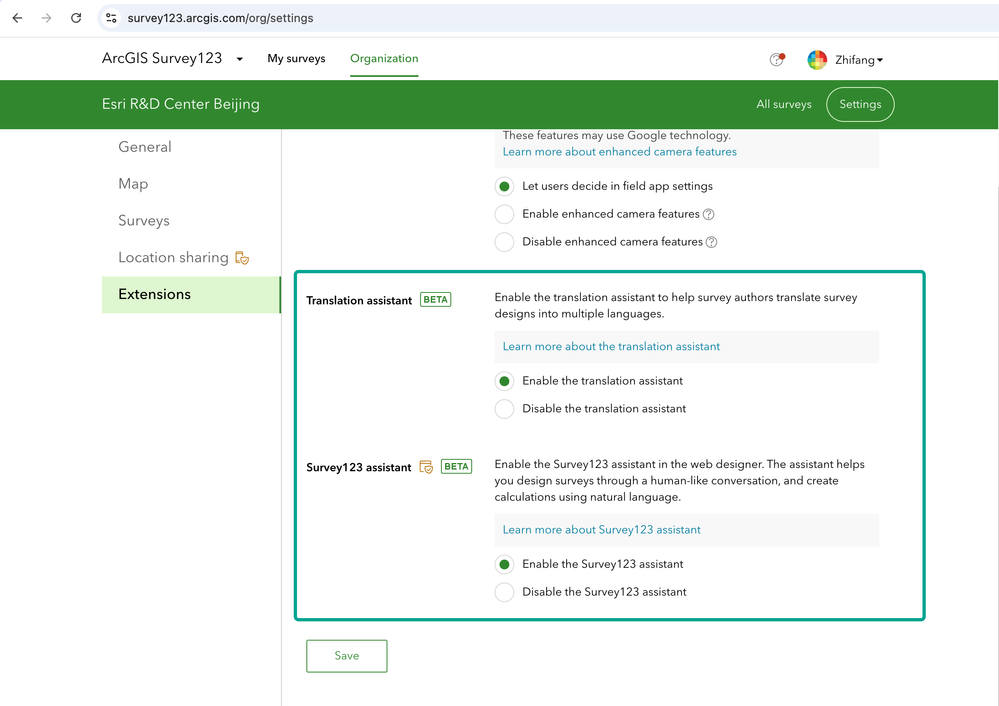This screenshot has width=999, height=706.
Task: Select Enable the translation assistant
Action: [x=504, y=381]
